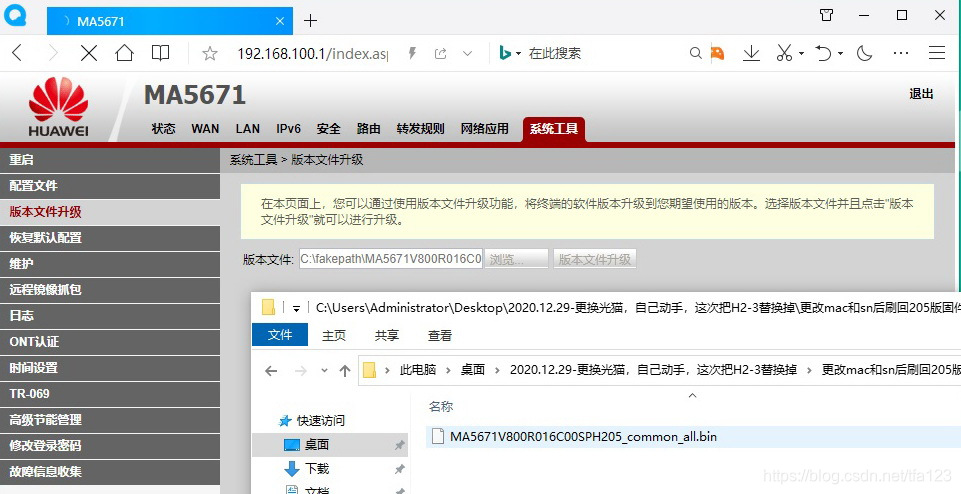Click the scissors screenshot tool
The height and width of the screenshot is (494, 961).
784,53
